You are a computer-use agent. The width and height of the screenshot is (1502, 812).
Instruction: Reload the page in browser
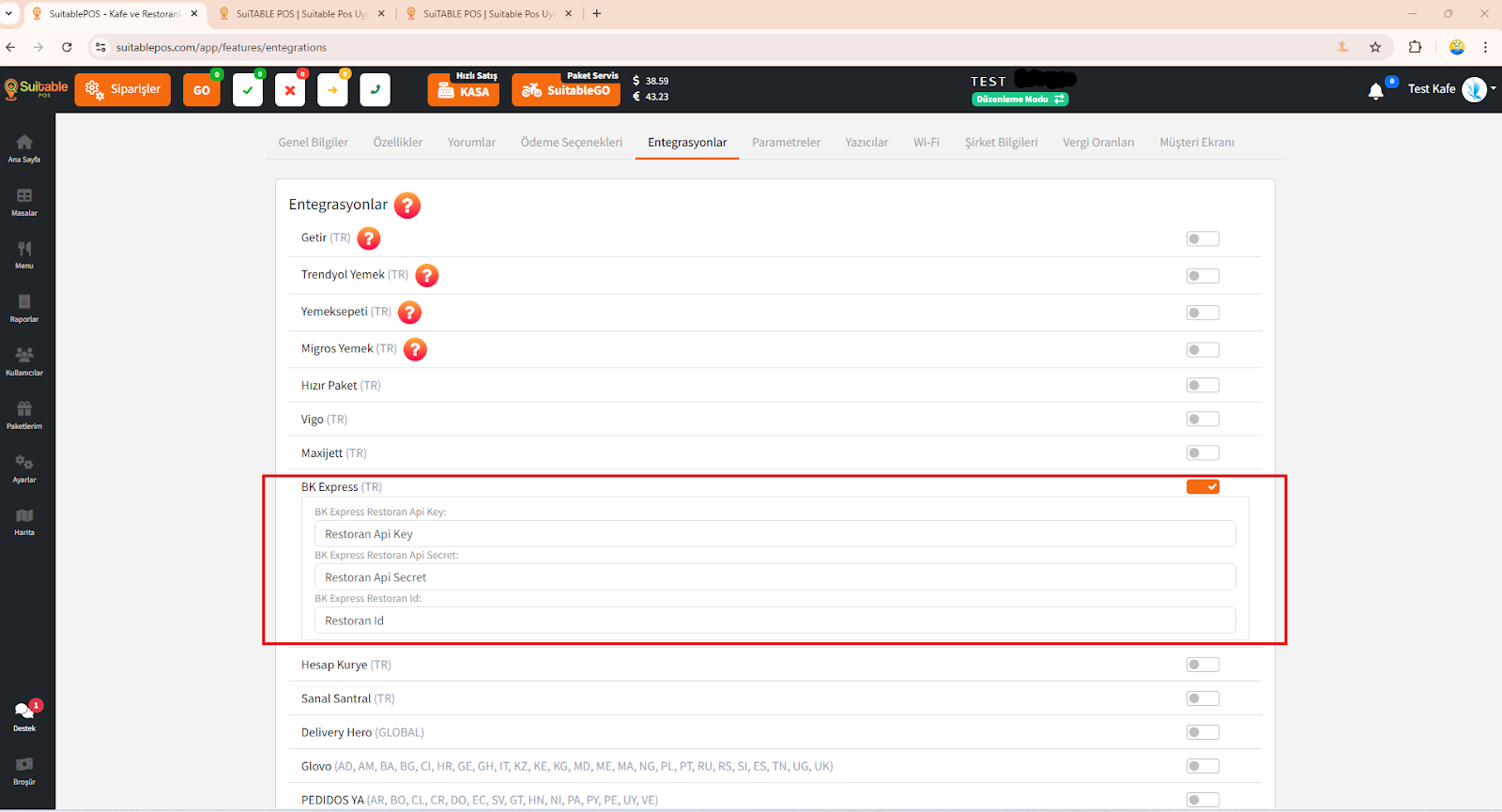[x=67, y=47]
